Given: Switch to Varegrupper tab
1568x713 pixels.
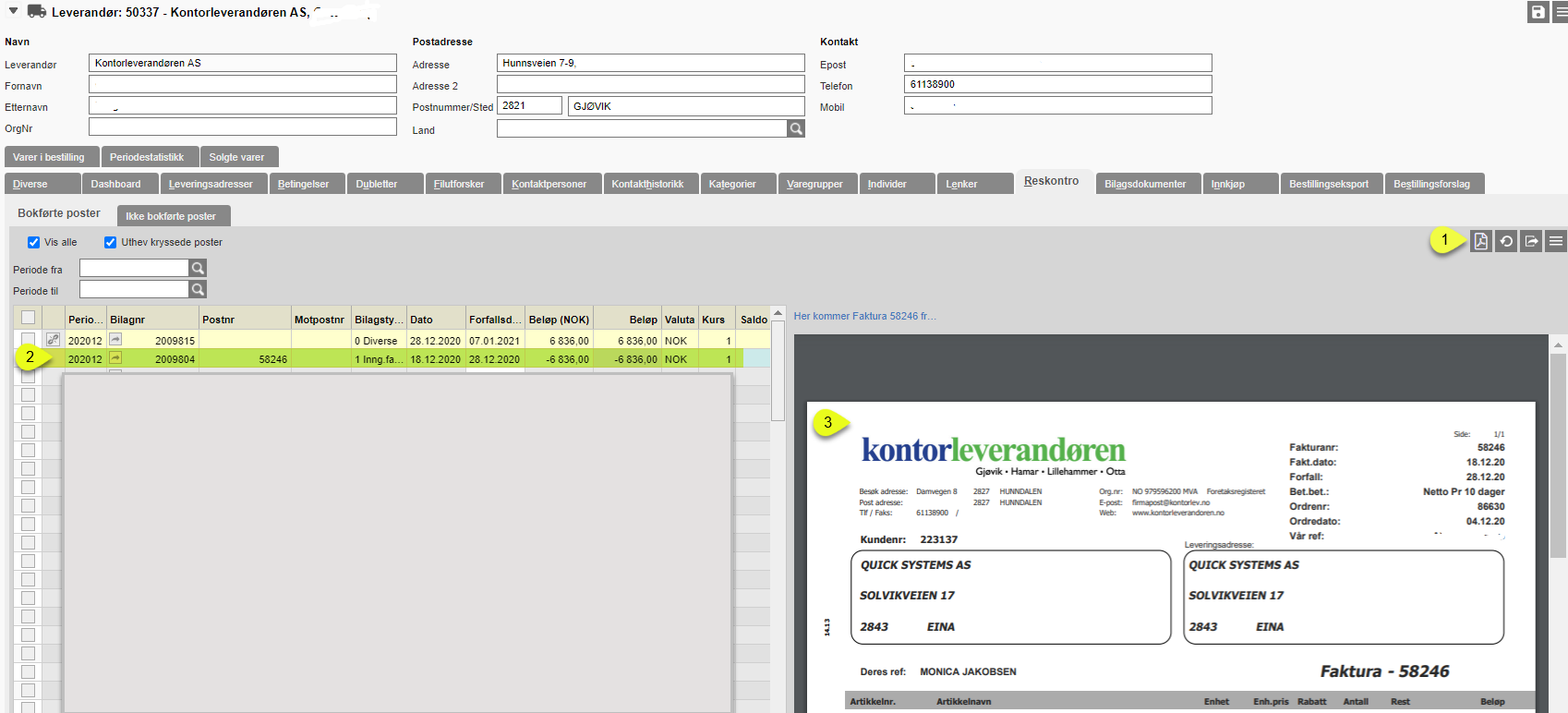Looking at the screenshot, I should coord(817,184).
